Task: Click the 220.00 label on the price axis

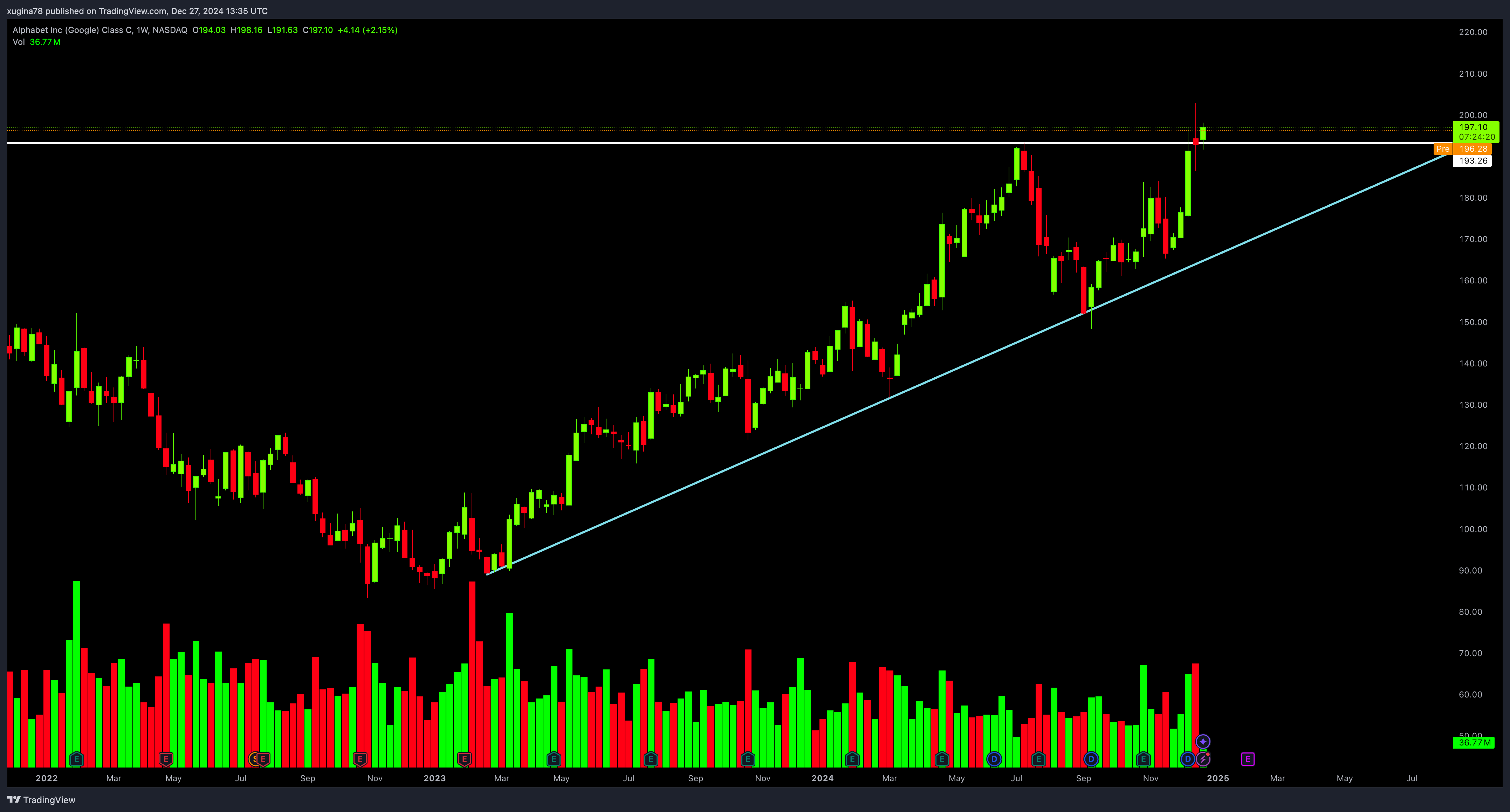Action: coord(1473,32)
